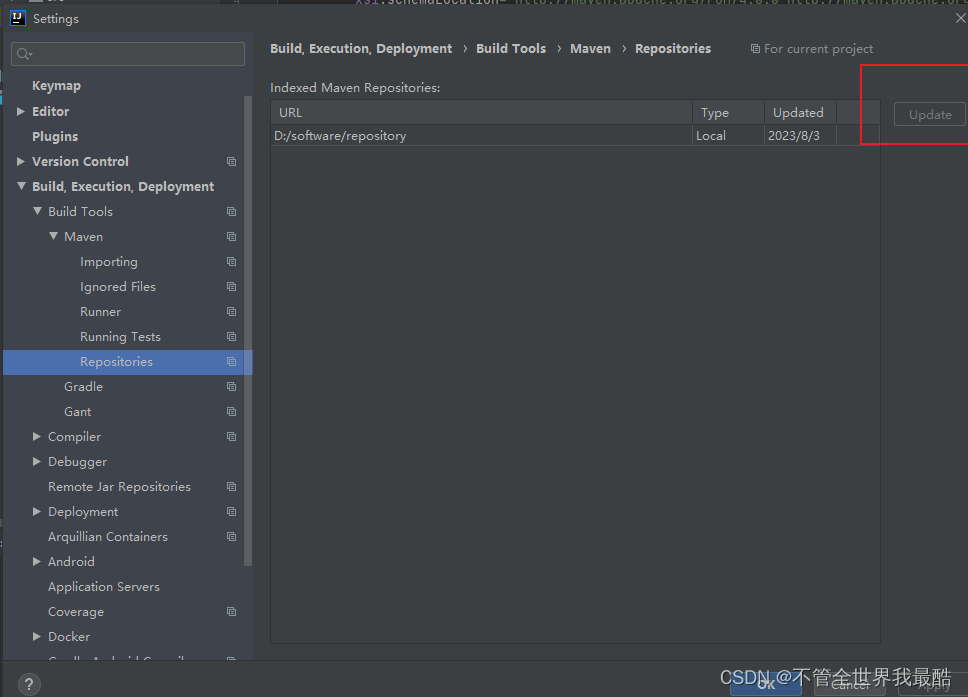Click the For current project icon
The image size is (968, 697).
pyautogui.click(x=755, y=48)
